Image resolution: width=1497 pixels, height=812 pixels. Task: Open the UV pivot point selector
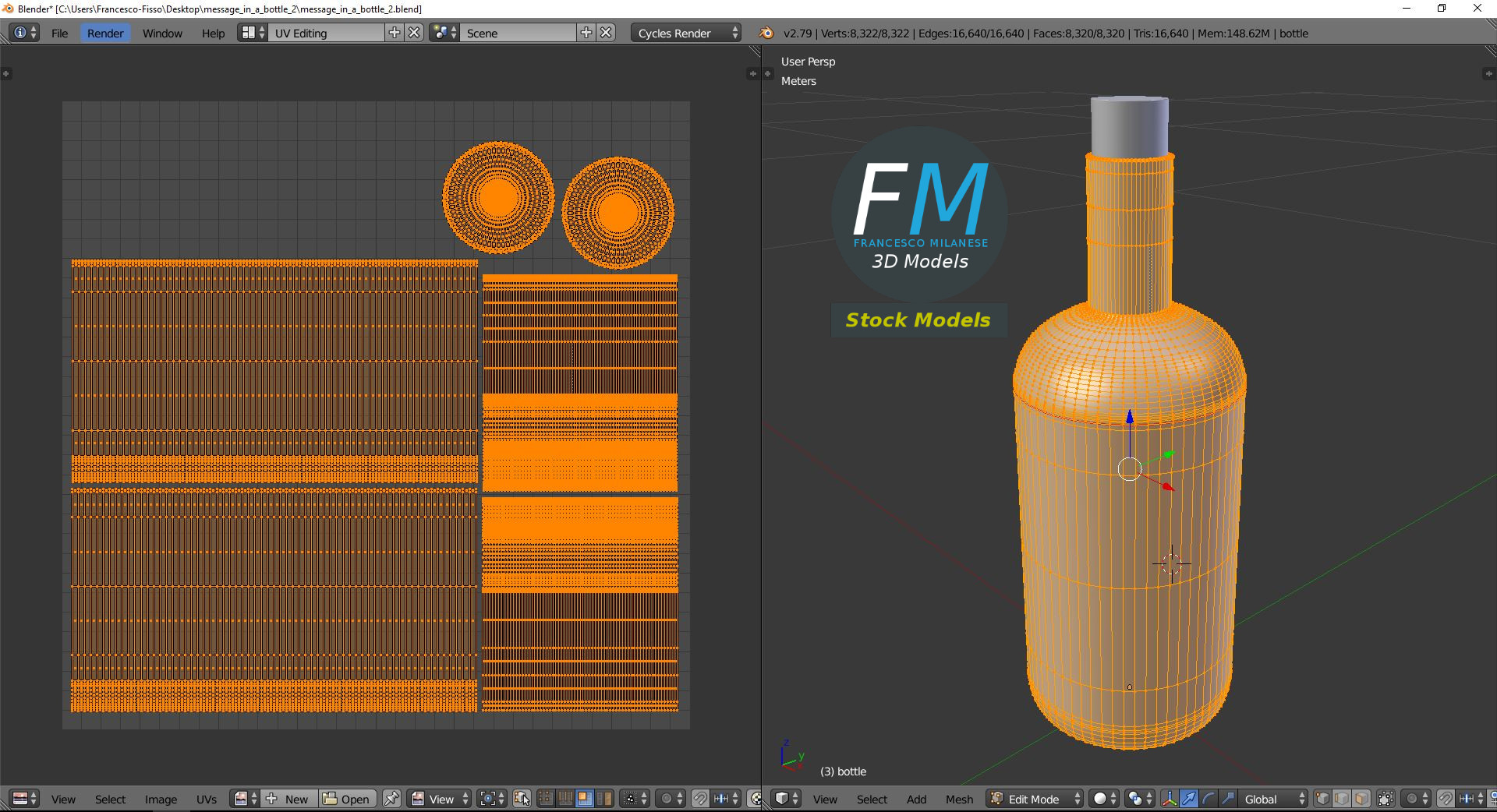[x=492, y=799]
